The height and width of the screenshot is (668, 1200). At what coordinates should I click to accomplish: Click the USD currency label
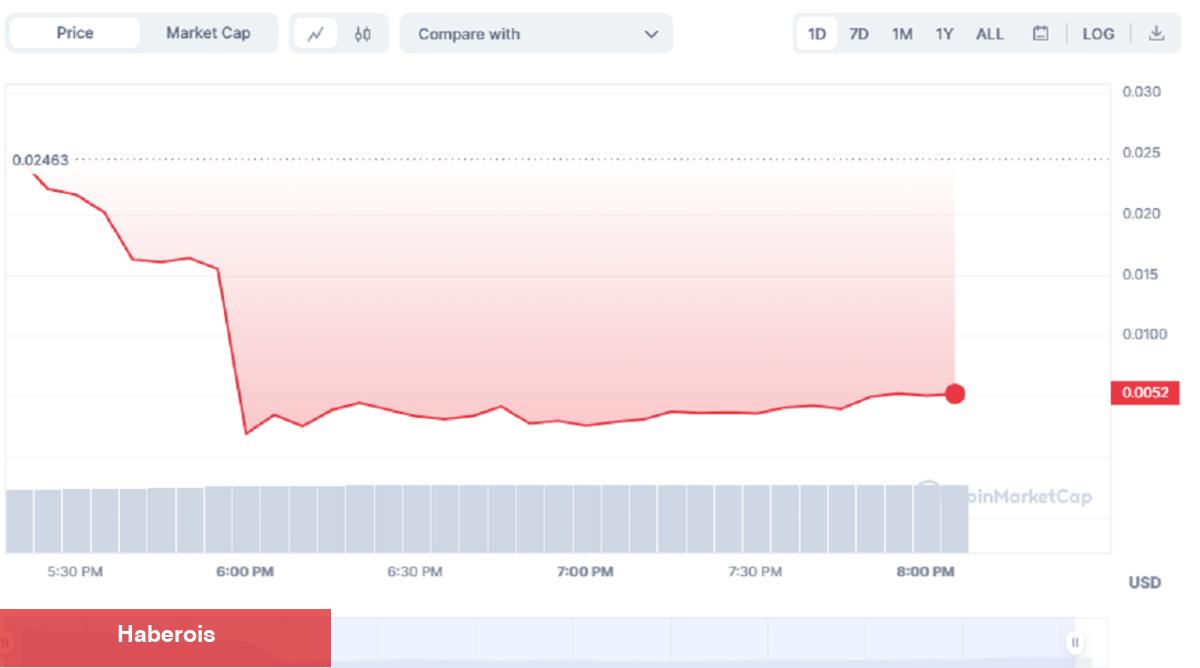[x=1144, y=582]
